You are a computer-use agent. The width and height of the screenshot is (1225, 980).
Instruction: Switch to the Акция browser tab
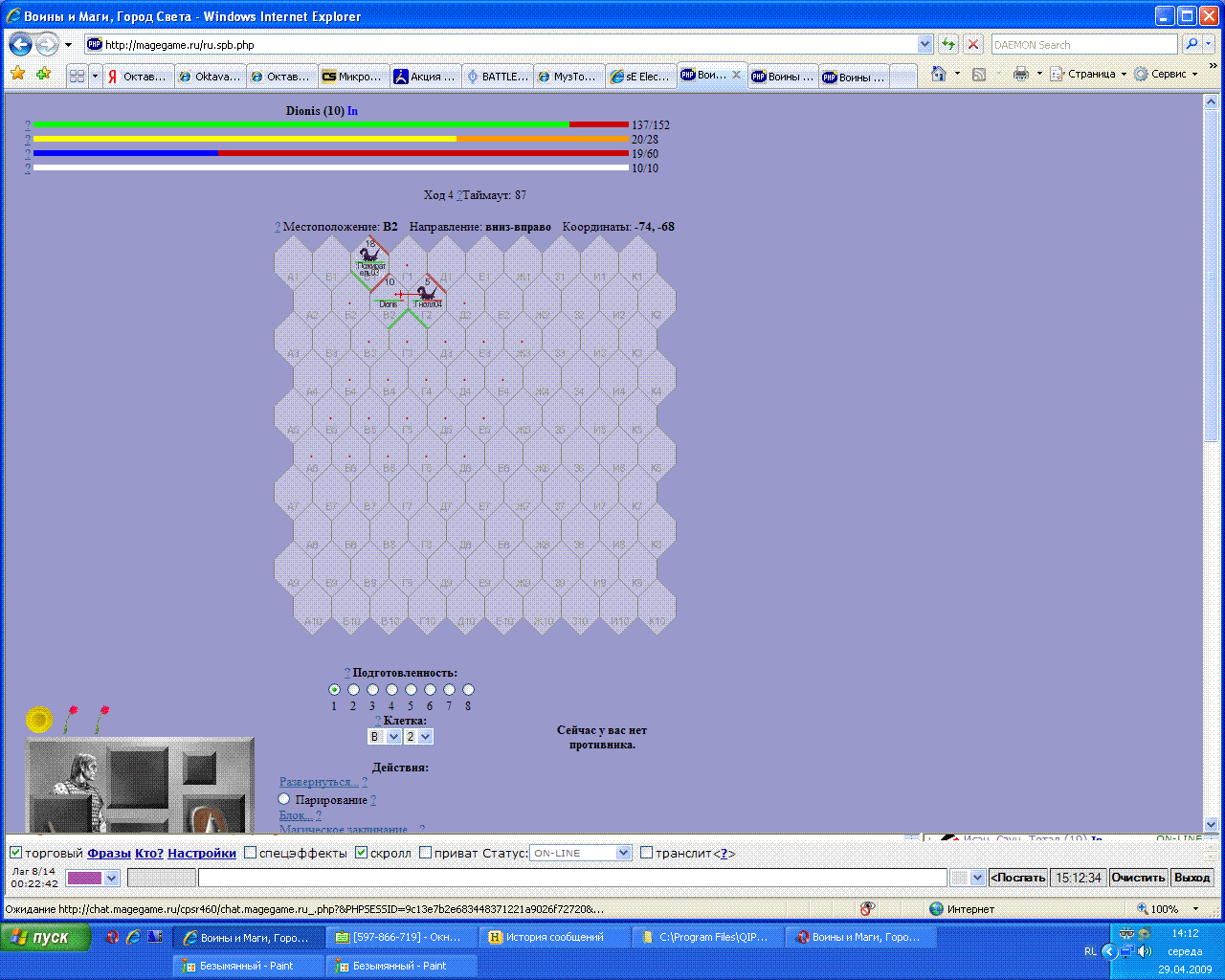[425, 77]
